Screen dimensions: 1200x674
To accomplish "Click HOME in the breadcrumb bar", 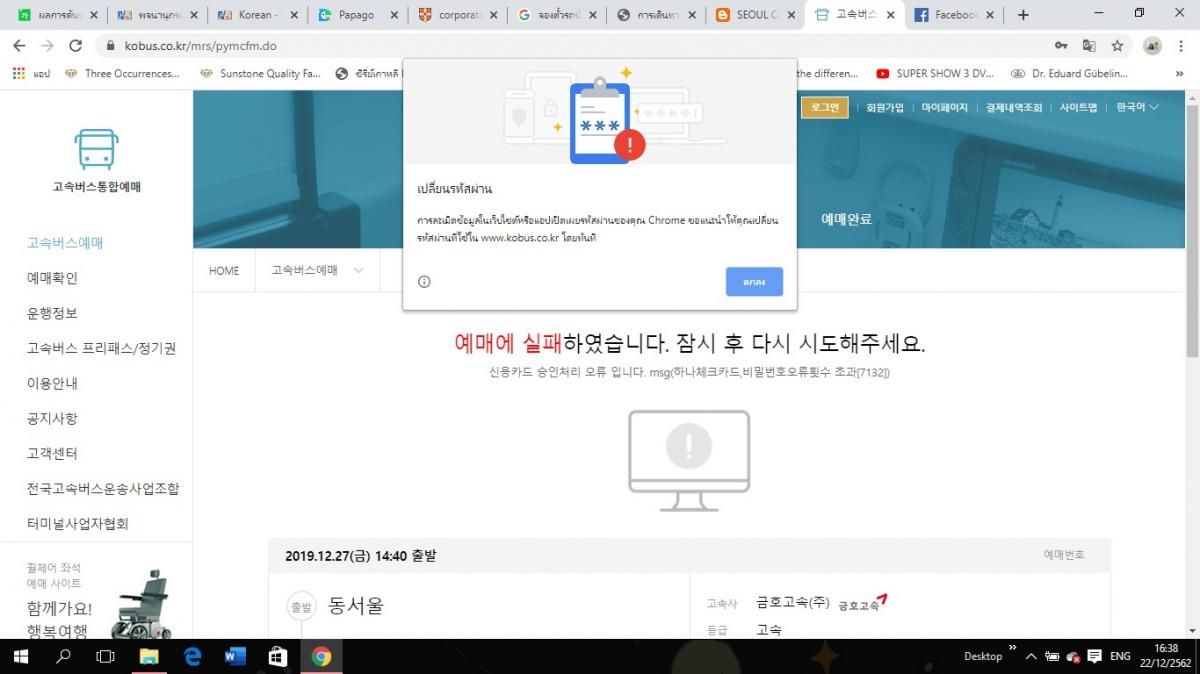I will point(224,270).
